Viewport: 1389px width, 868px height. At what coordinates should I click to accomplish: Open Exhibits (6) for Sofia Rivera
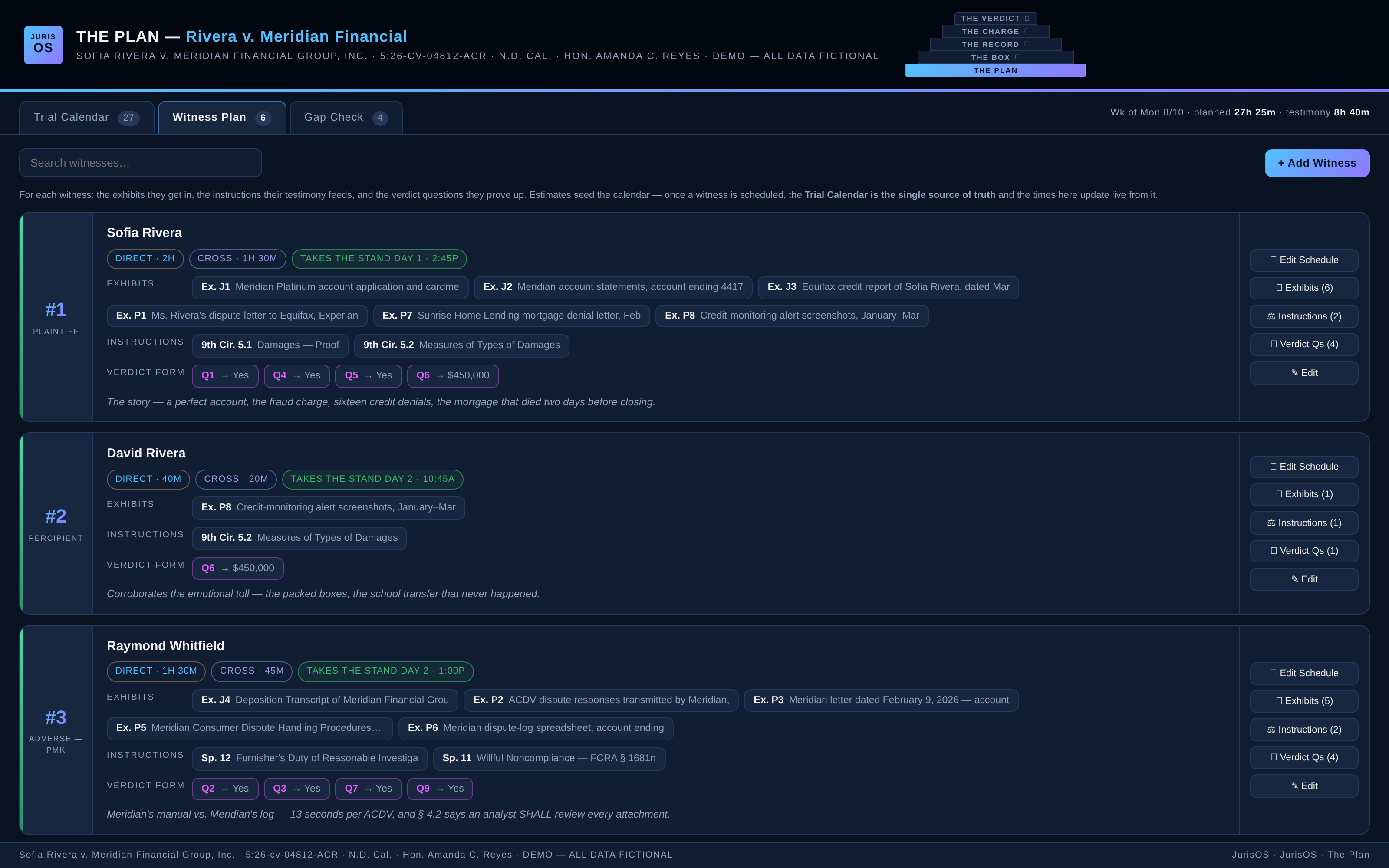(x=1304, y=288)
